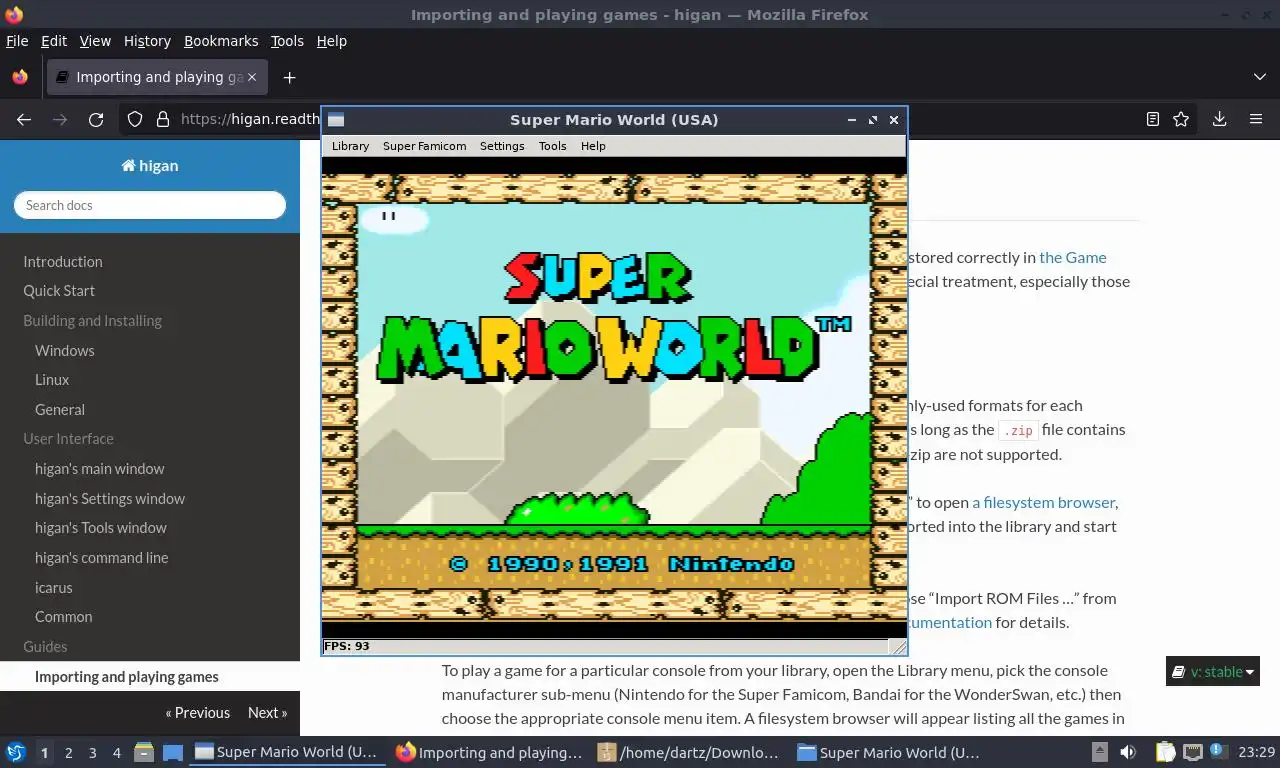Open the notifications tray icon
1280x768 pixels.
[x=1219, y=752]
